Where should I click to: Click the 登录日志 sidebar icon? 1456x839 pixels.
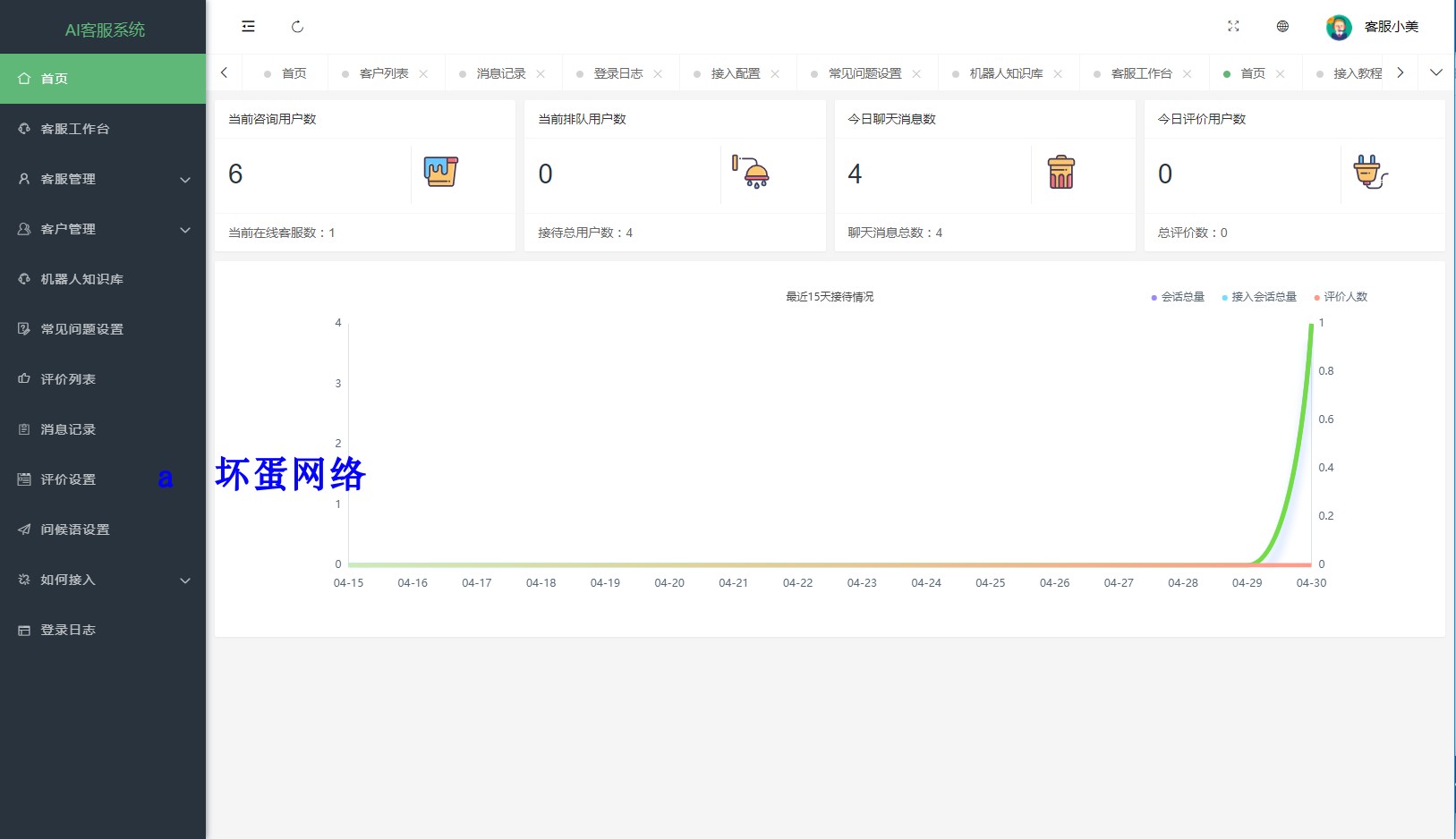point(24,630)
